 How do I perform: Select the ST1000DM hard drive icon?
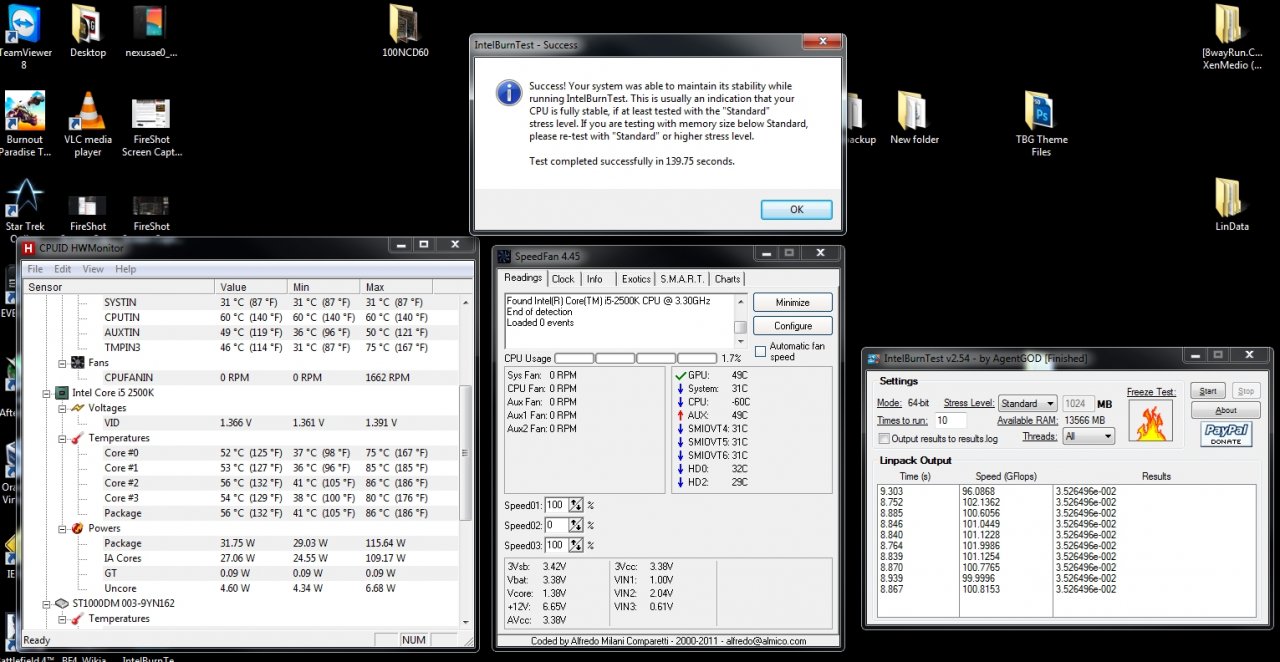(61, 603)
